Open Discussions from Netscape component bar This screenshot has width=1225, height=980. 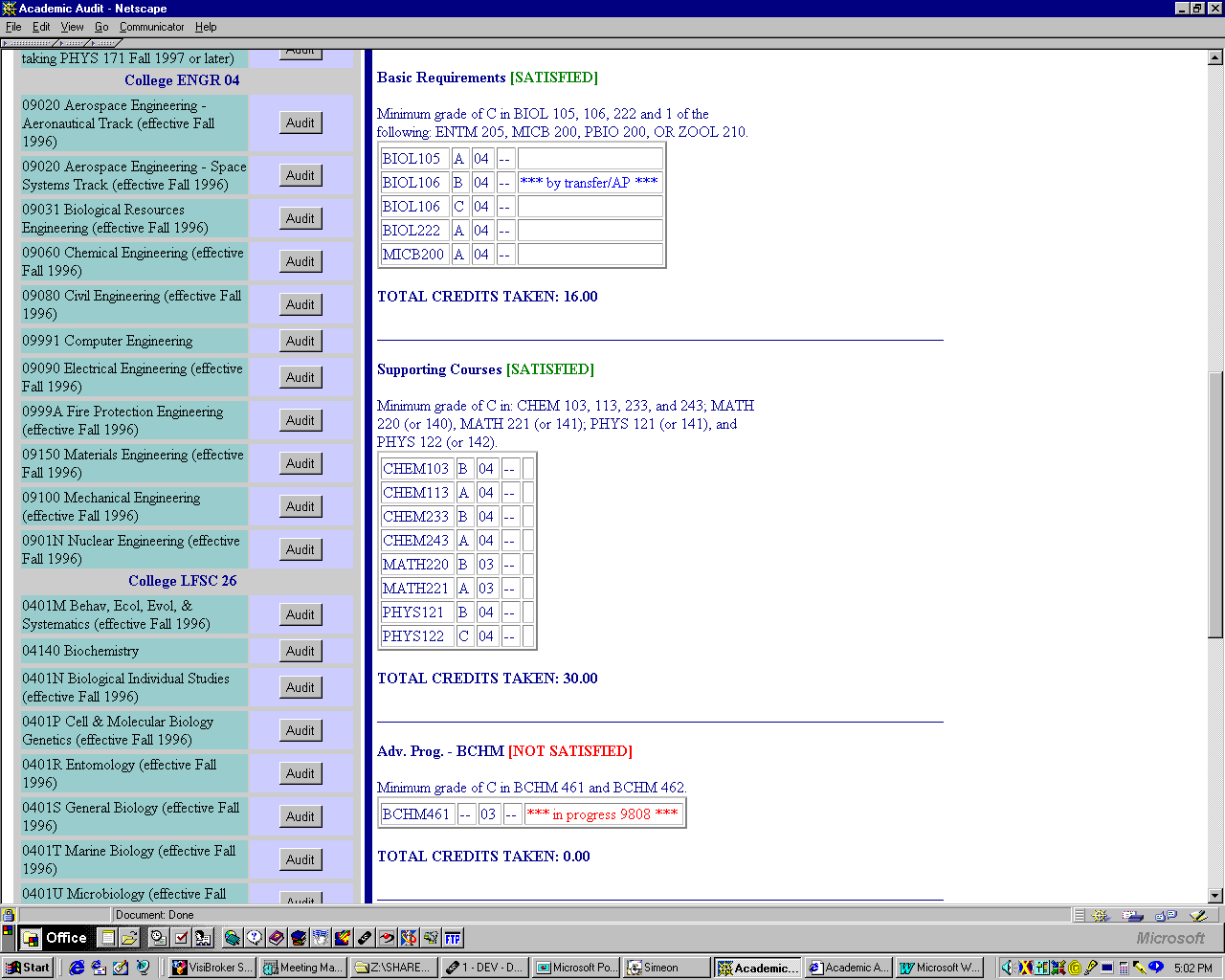(x=1166, y=915)
